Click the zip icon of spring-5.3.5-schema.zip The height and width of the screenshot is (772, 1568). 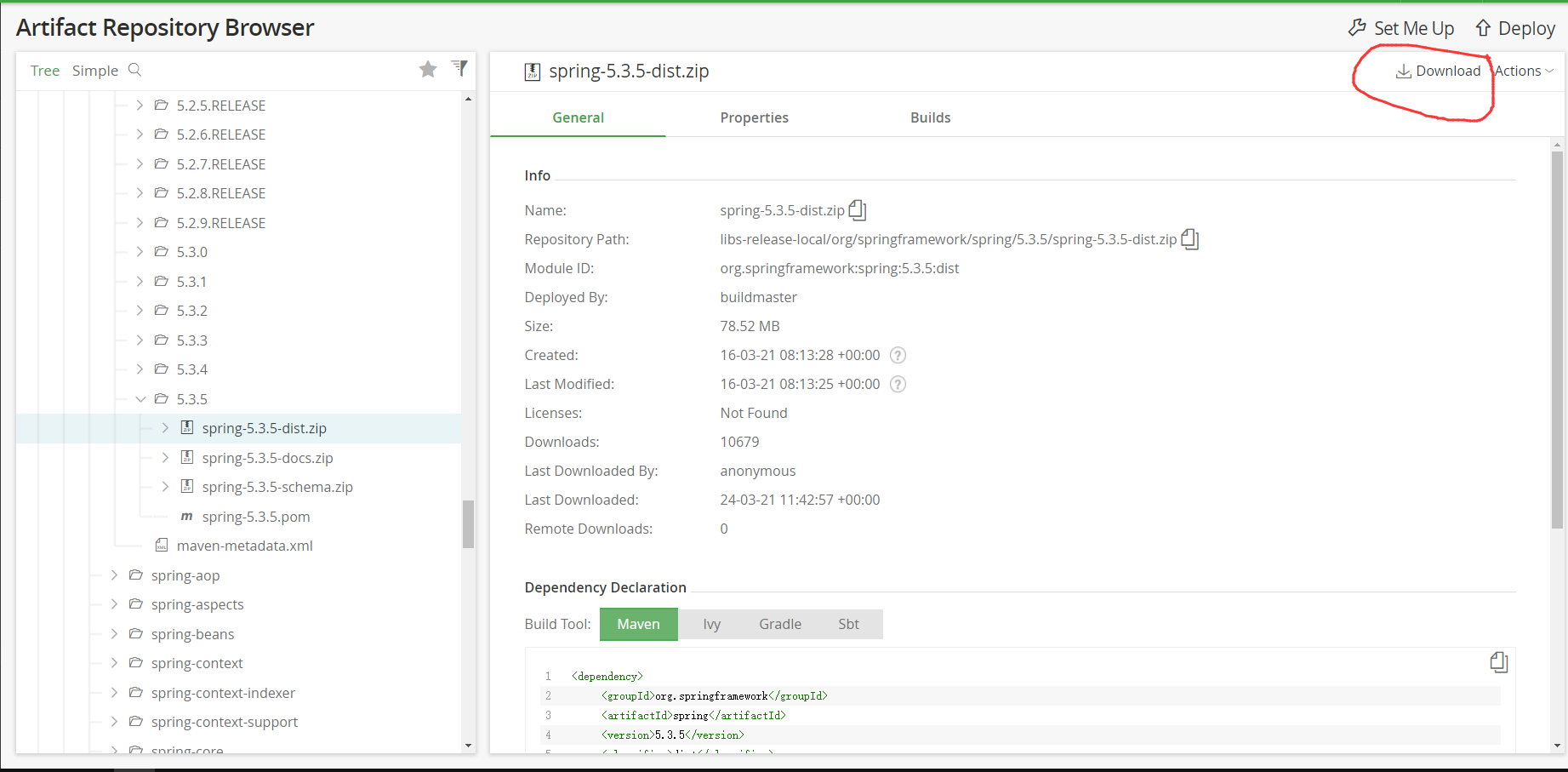coord(187,486)
